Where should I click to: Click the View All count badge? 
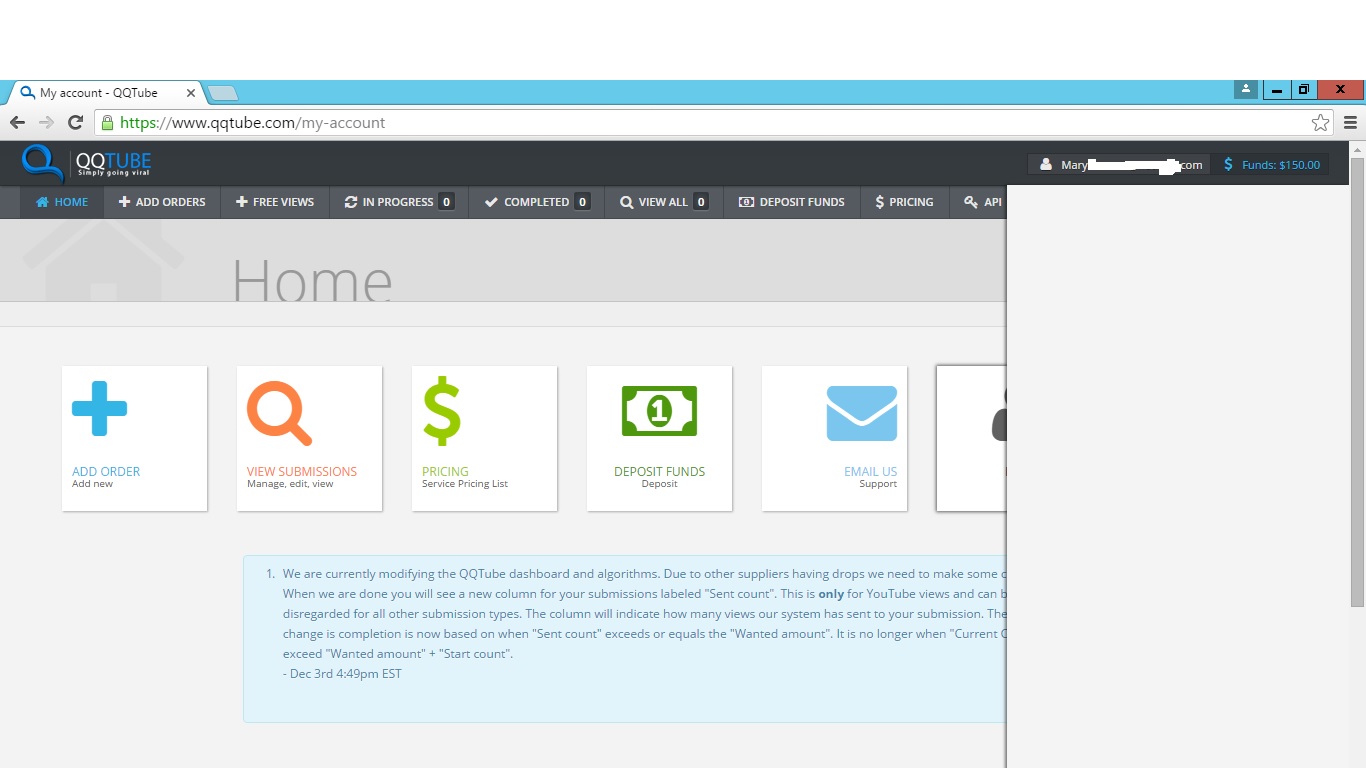coord(701,202)
